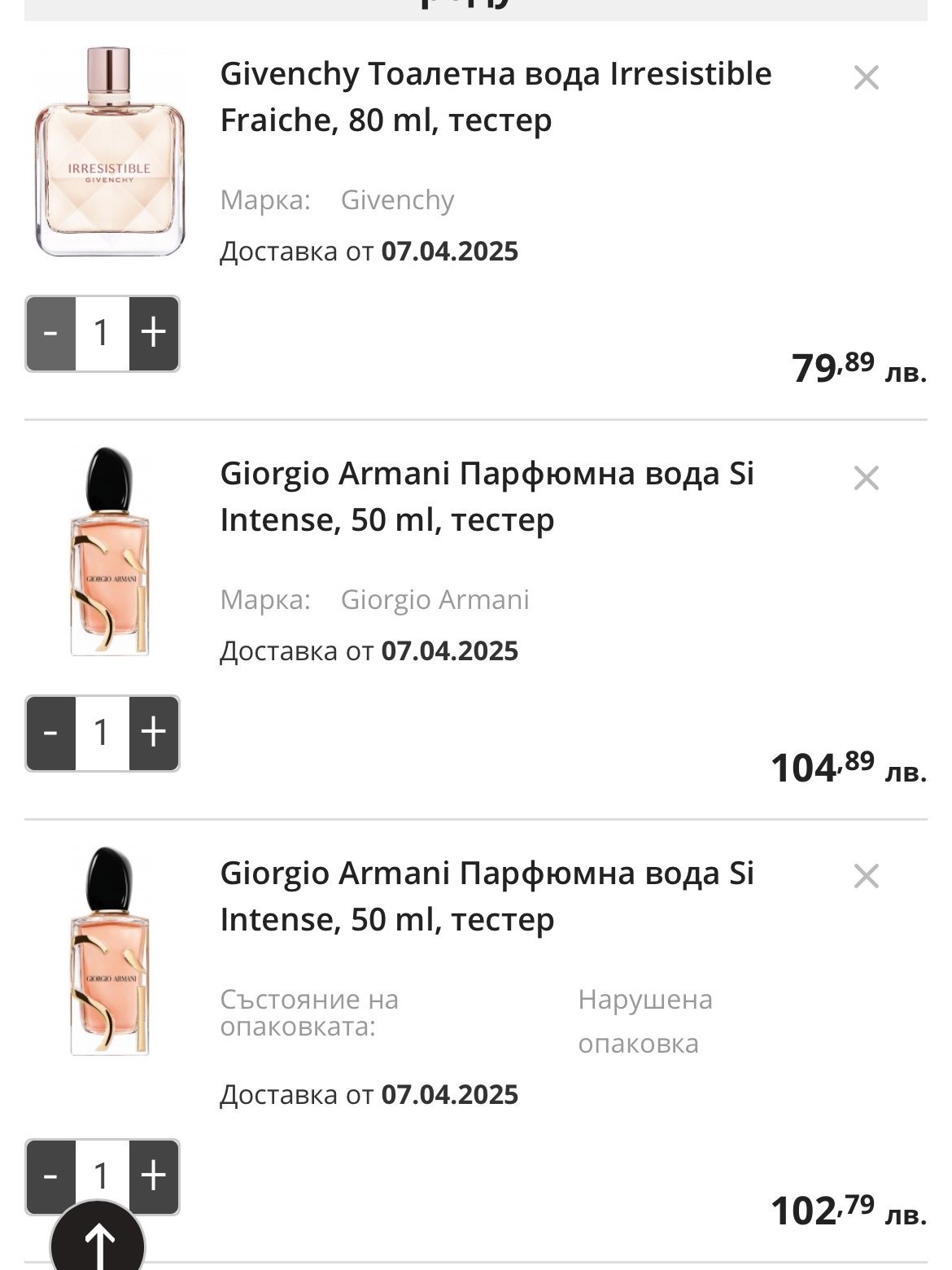Edit quantity field of Givenchy item
This screenshot has height=1270, width=952.
(x=102, y=334)
